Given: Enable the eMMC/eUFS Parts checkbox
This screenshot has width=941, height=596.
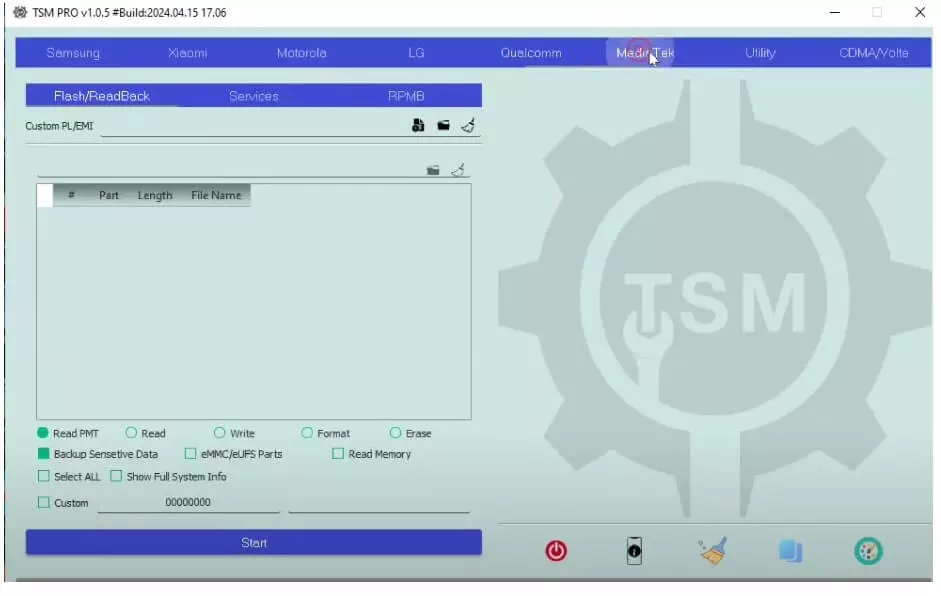Looking at the screenshot, I should (x=190, y=453).
